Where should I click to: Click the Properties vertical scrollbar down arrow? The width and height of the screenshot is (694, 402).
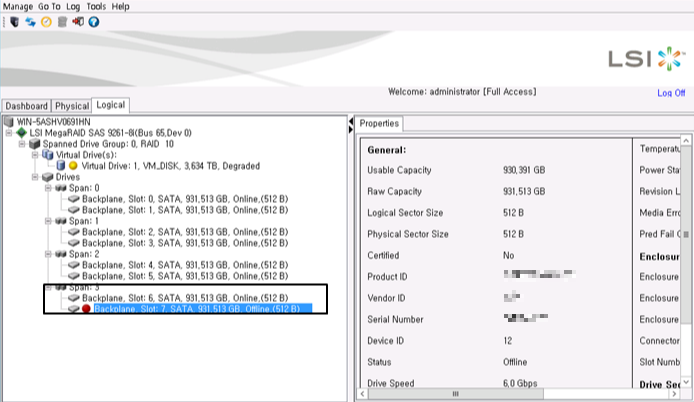686,382
